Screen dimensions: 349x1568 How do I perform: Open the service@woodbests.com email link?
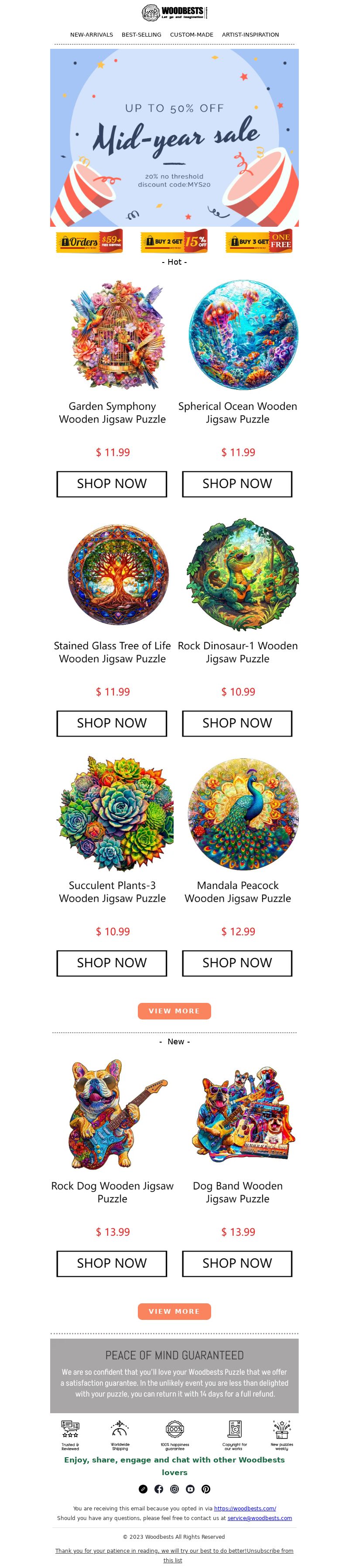pyautogui.click(x=260, y=1517)
